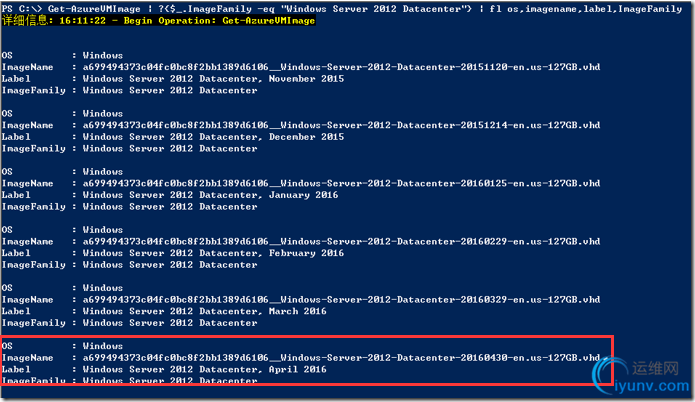Click ImageFamily line below November 2015 label
This screenshot has height=402, width=695.
[x=129, y=90]
